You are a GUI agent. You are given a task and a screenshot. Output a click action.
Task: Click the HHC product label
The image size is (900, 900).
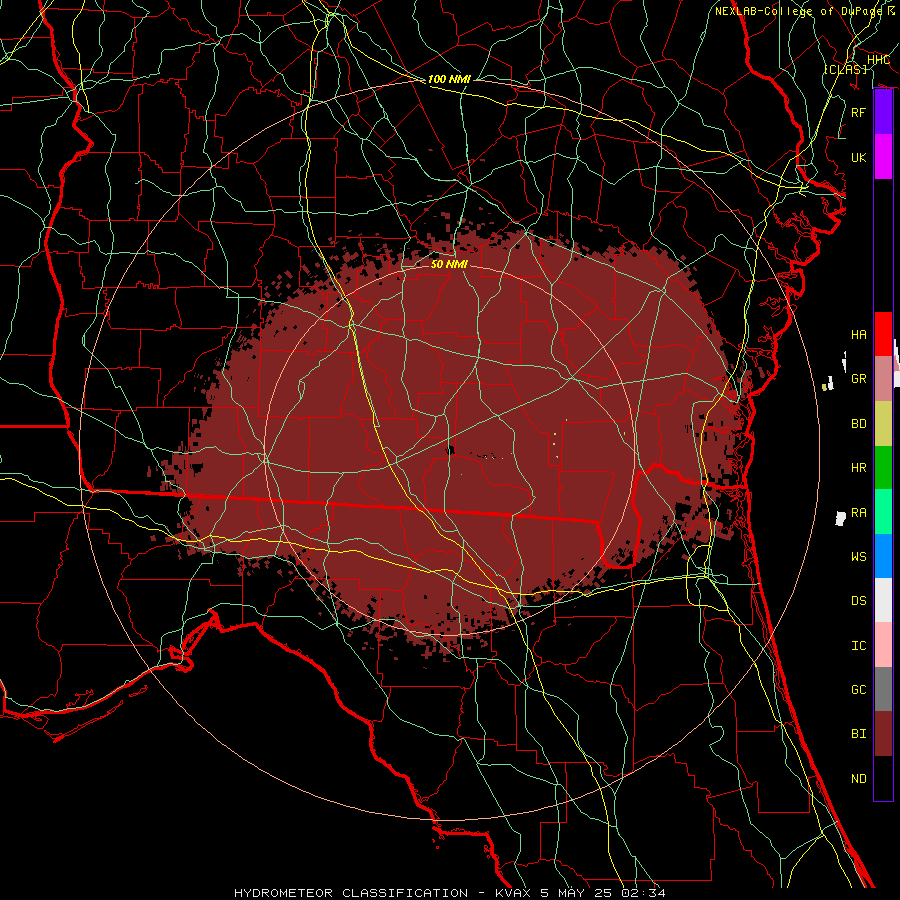878,60
